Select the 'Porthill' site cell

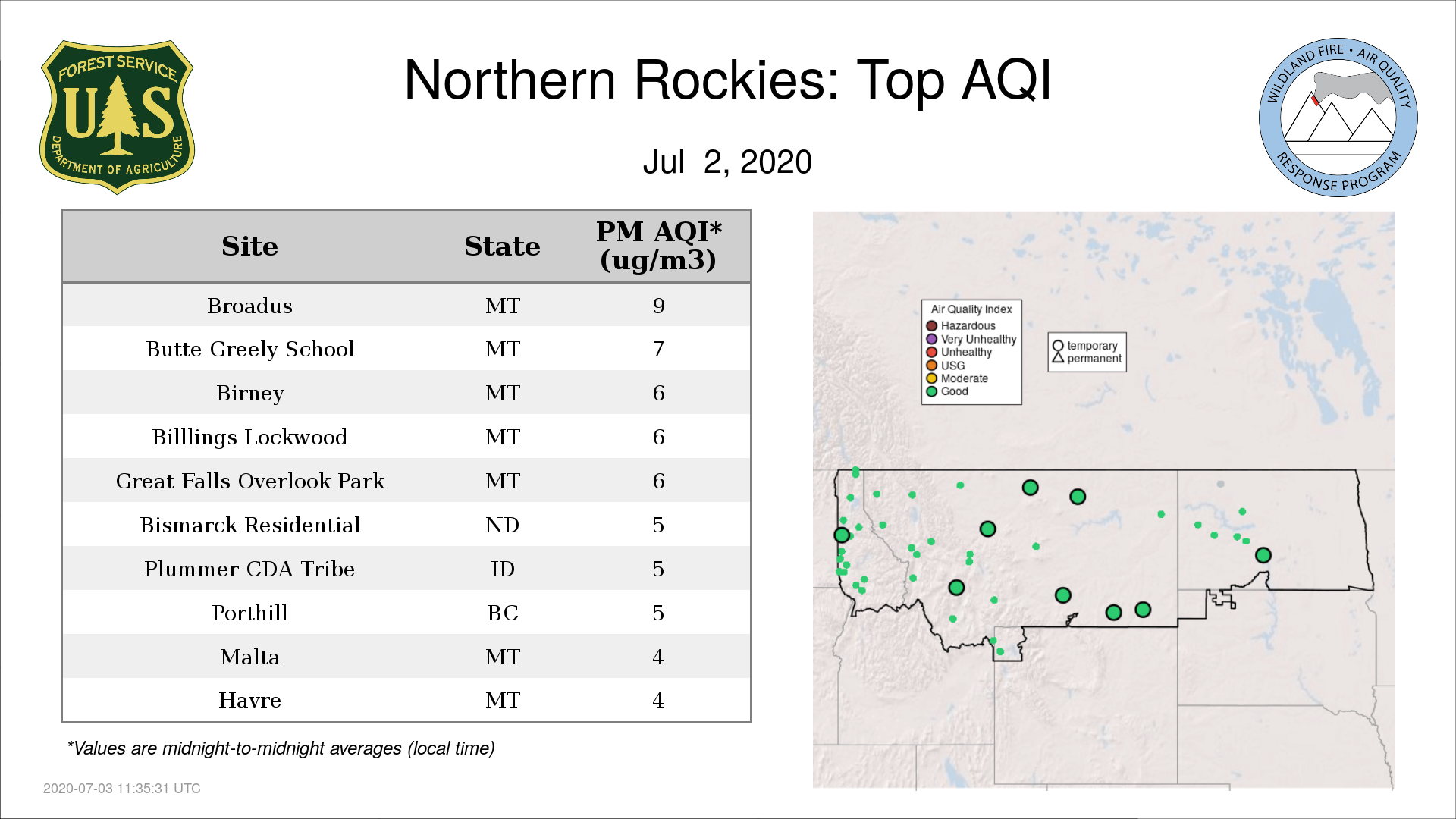point(250,613)
